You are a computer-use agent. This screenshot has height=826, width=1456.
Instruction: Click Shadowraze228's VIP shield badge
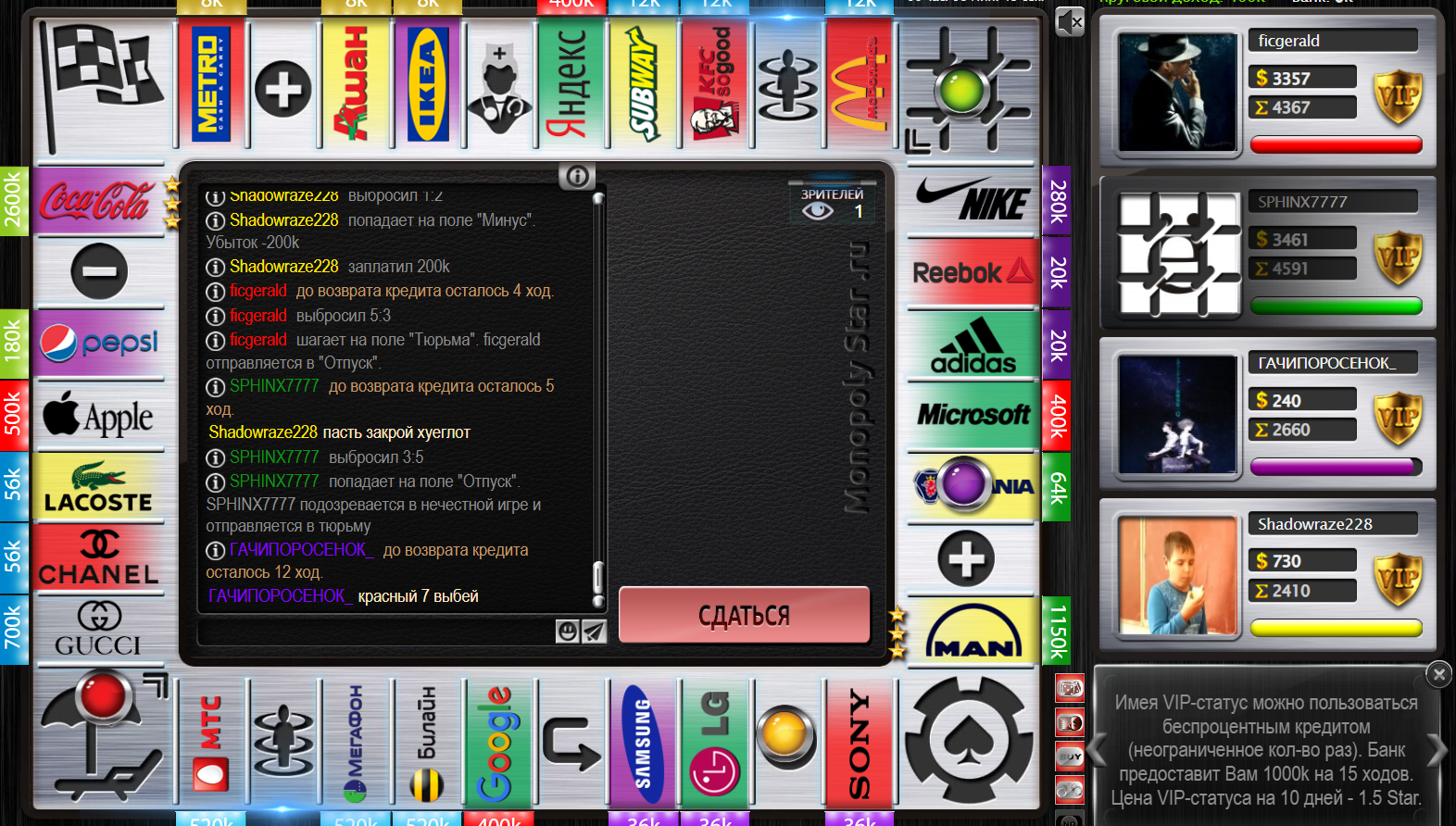1398,580
